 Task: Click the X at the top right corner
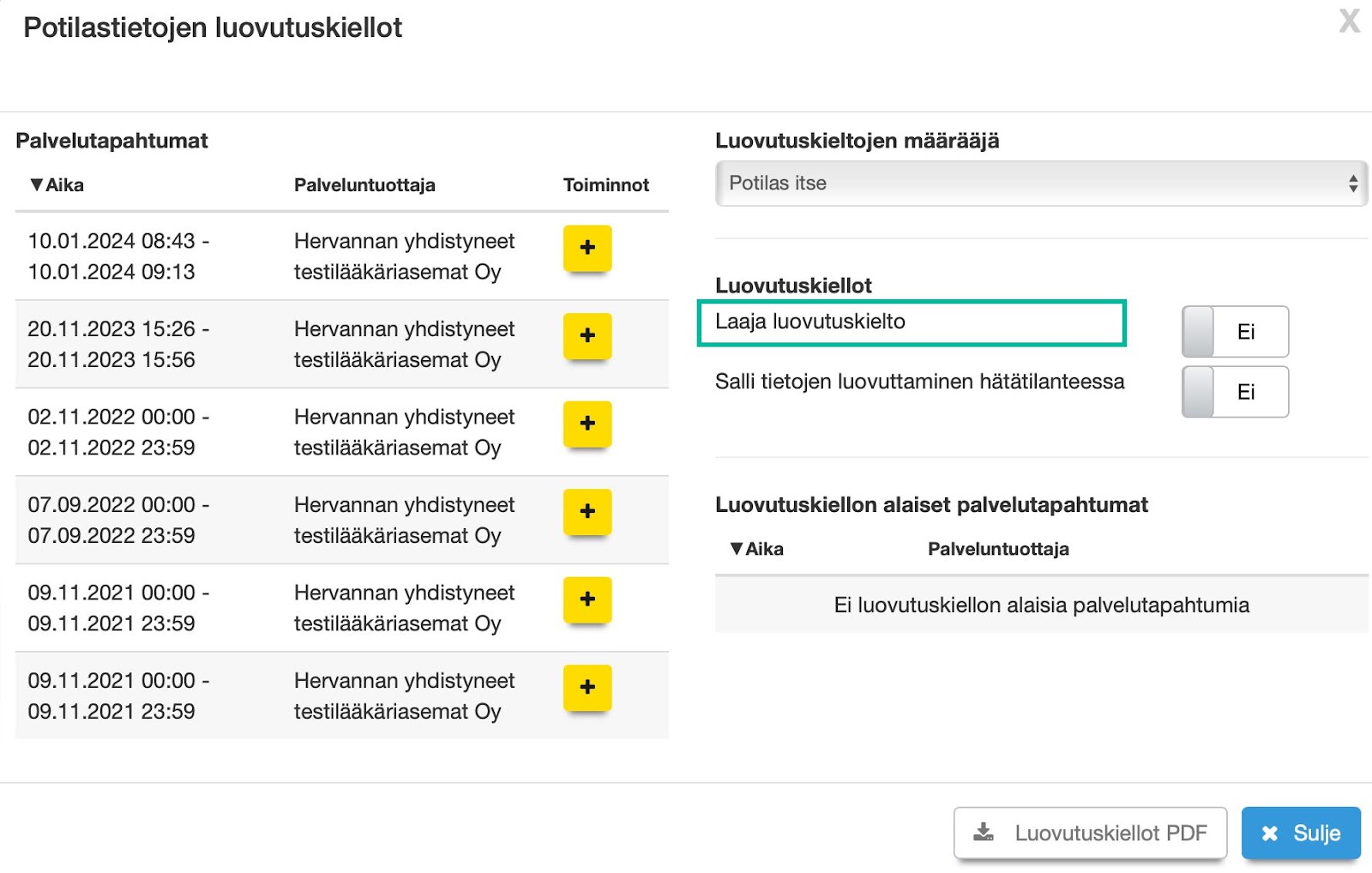(x=1349, y=22)
